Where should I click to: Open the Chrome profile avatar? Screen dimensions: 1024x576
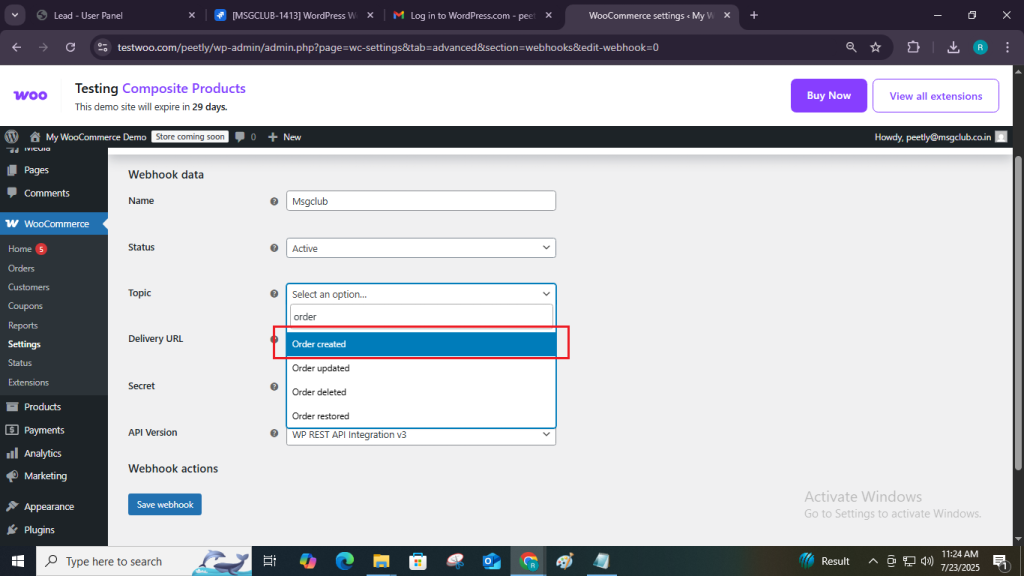pos(980,47)
